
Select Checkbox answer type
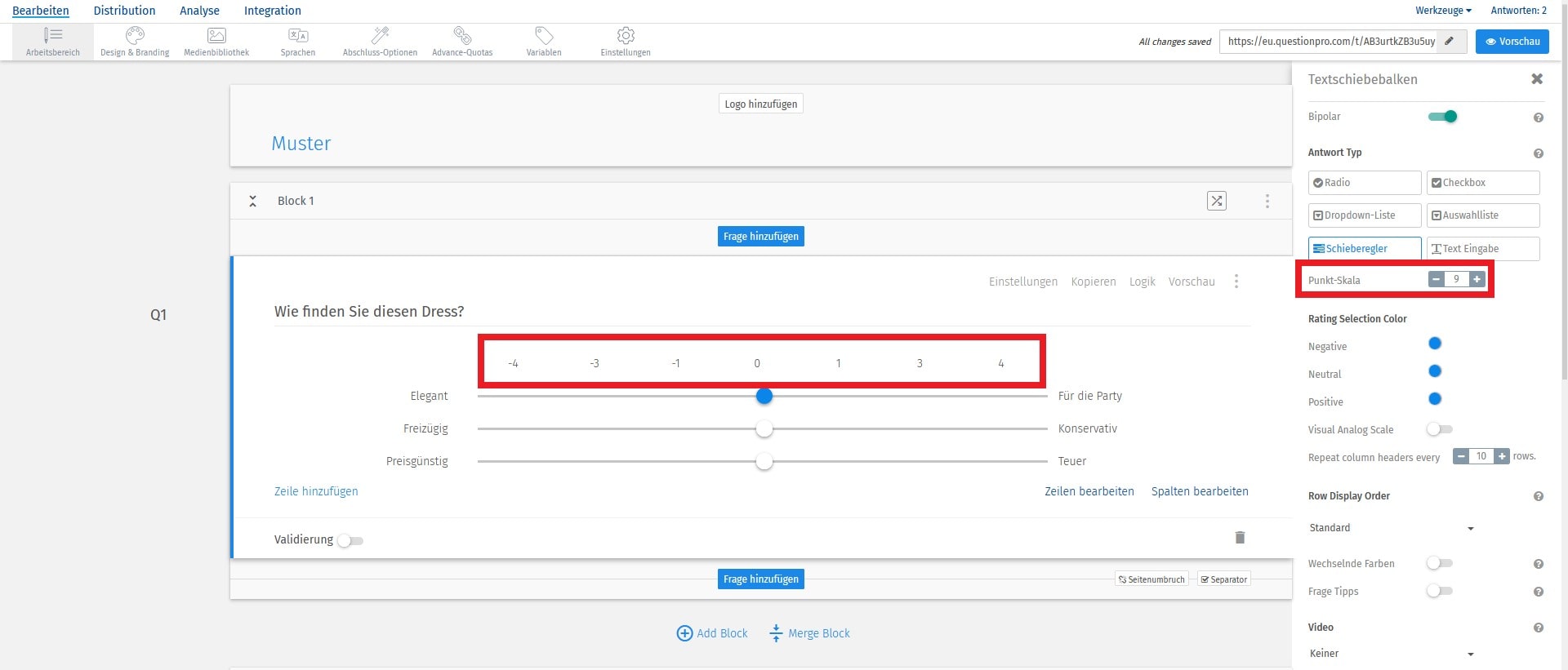1483,183
